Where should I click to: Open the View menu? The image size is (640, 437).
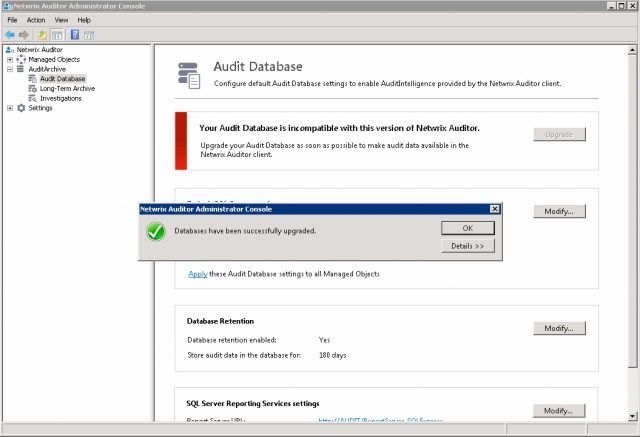tap(62, 20)
